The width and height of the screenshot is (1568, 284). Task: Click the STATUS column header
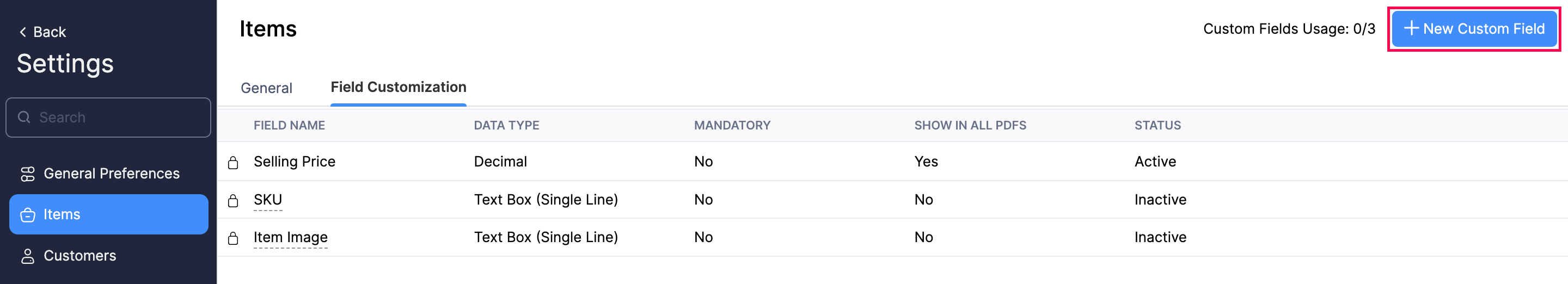click(1157, 125)
